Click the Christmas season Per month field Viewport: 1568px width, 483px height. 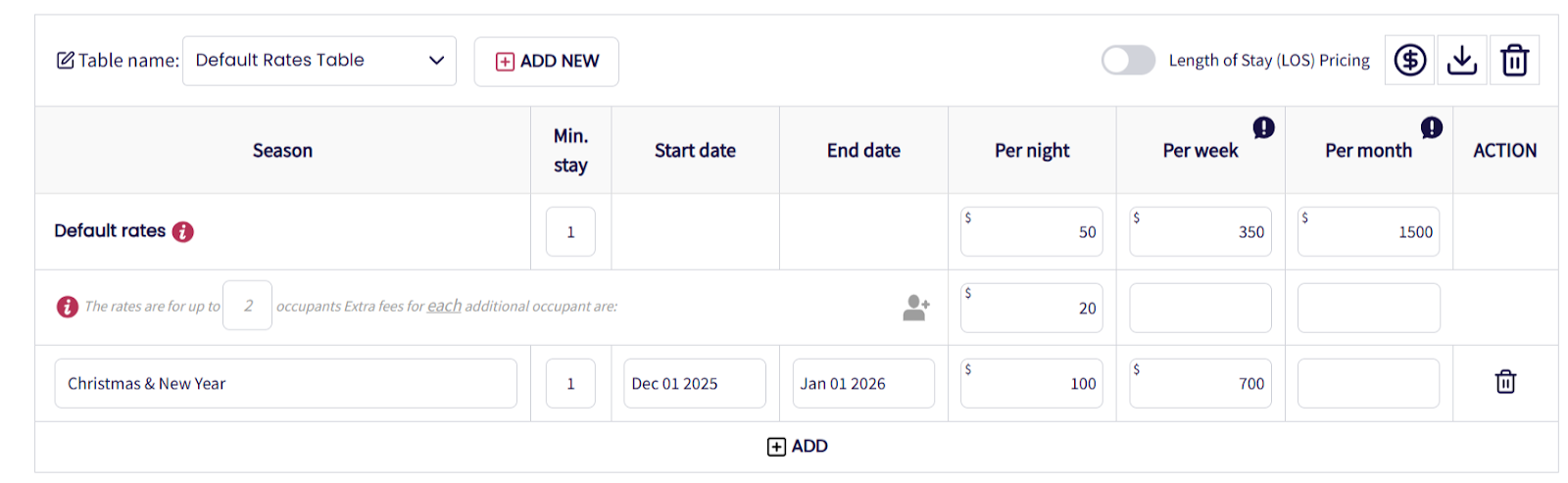1368,383
